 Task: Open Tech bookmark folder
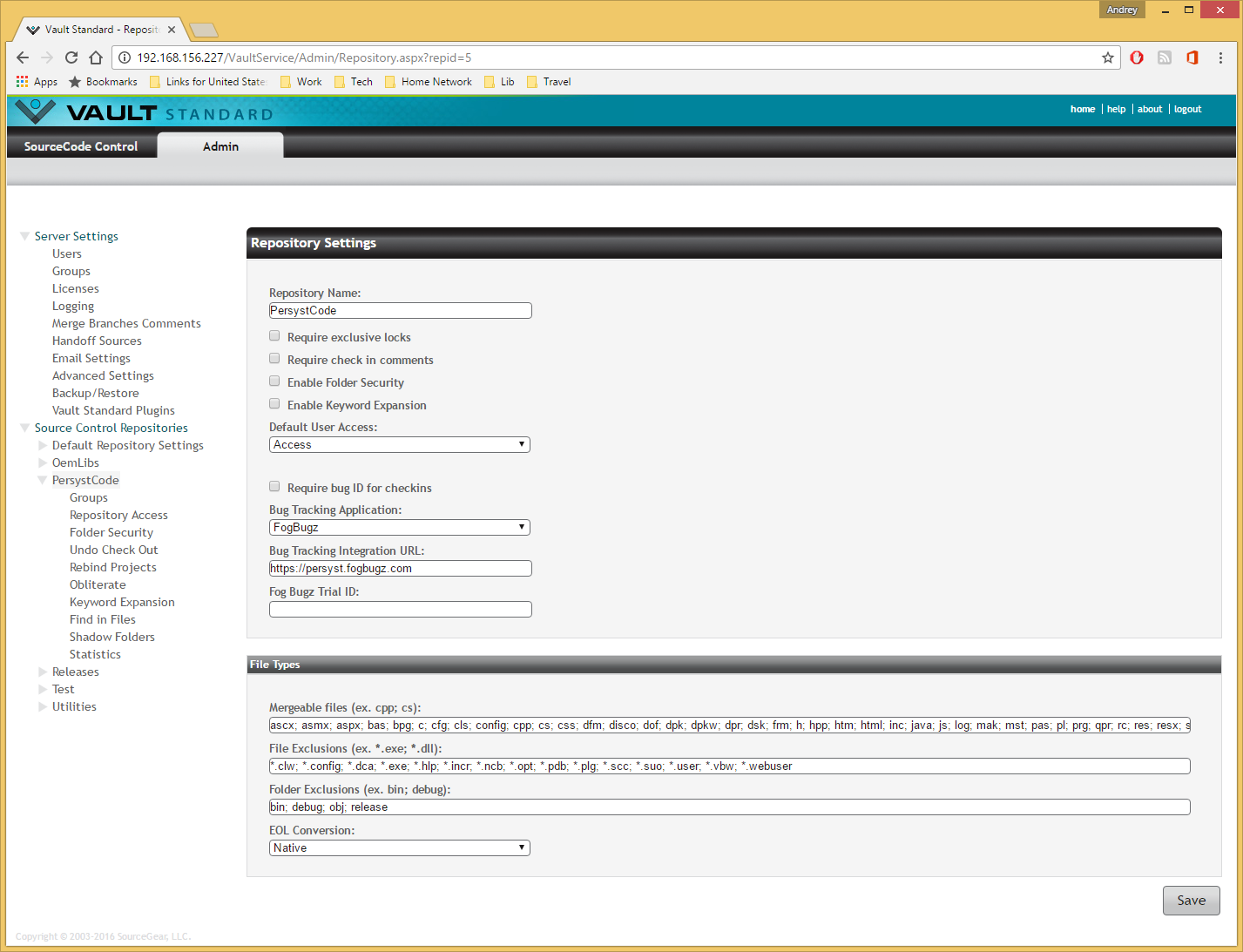[x=353, y=82]
